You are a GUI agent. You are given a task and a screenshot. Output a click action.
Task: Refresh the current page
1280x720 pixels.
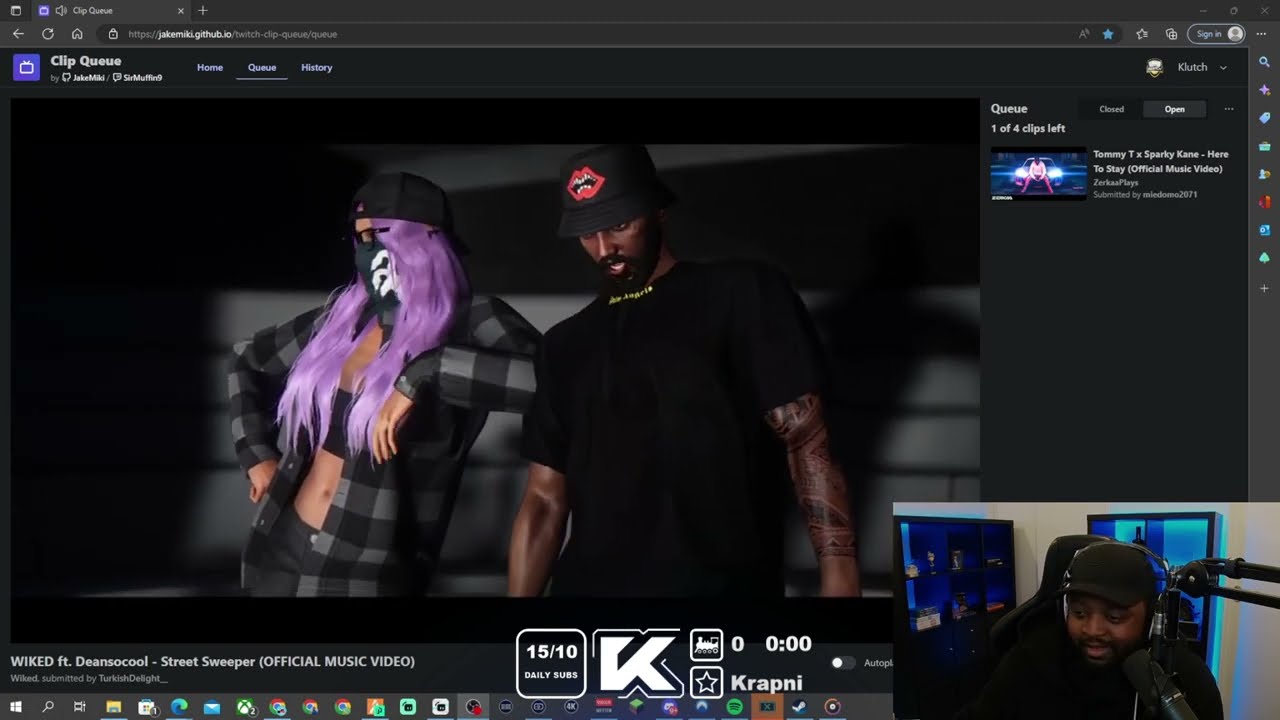point(47,34)
